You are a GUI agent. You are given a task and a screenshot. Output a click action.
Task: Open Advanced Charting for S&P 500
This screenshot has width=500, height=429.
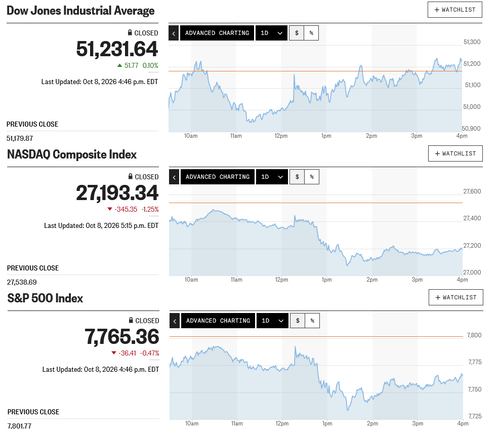[218, 321]
